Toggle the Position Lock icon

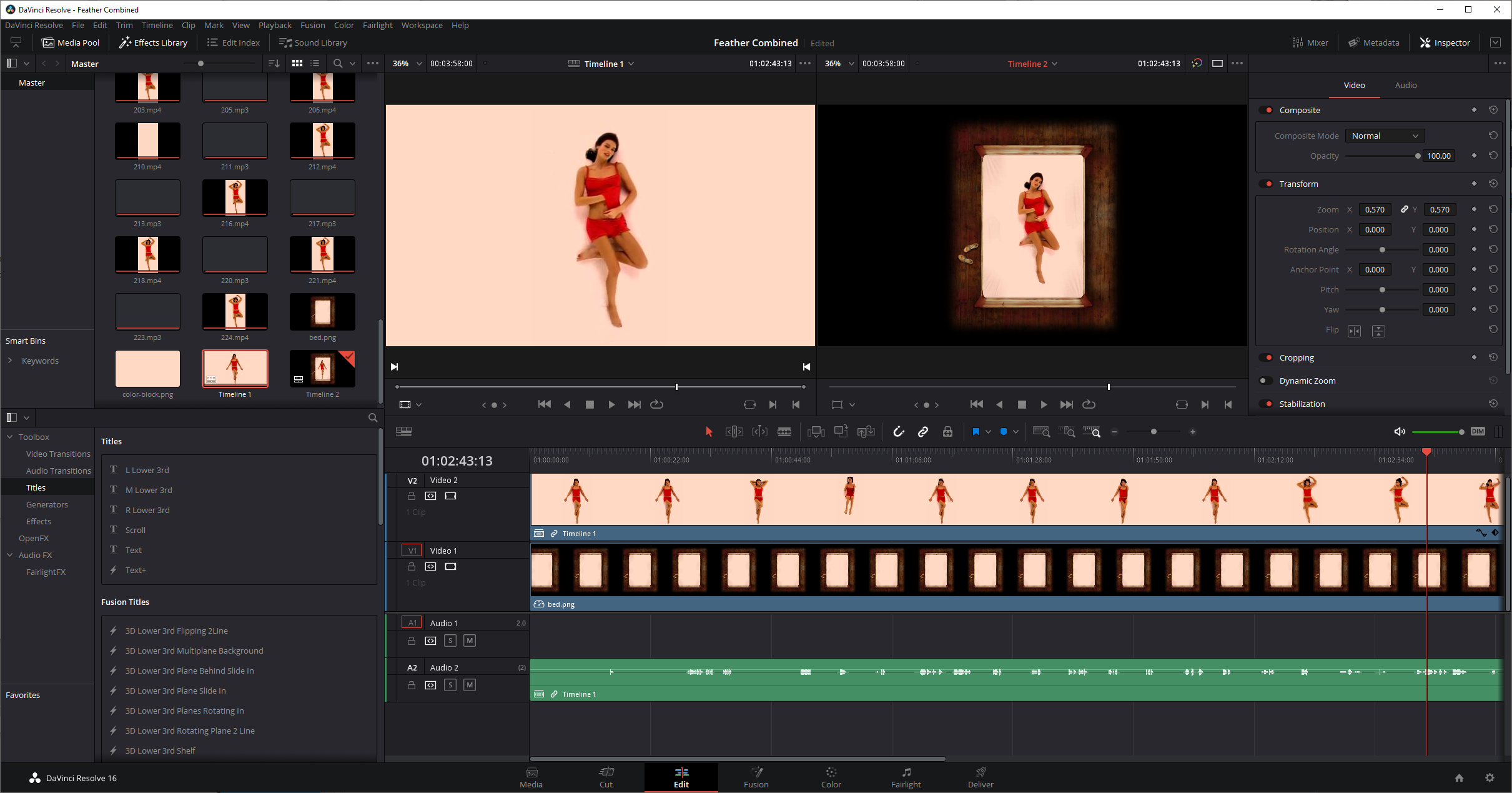click(947, 432)
